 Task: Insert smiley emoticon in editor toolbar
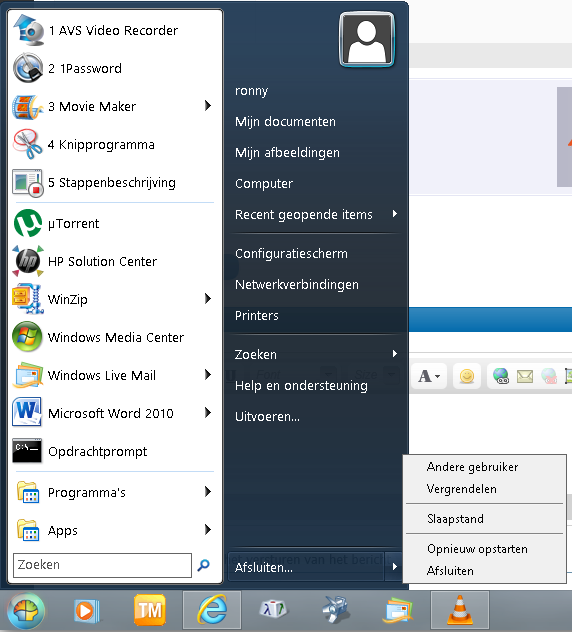point(467,376)
